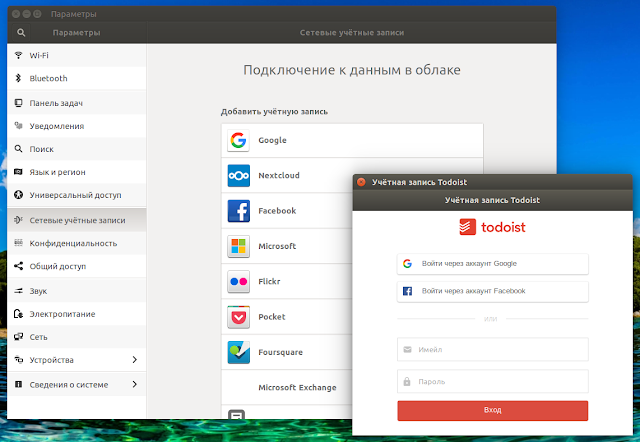The image size is (640, 442).
Task: Click the Сеть network icon
Action: coord(18,337)
